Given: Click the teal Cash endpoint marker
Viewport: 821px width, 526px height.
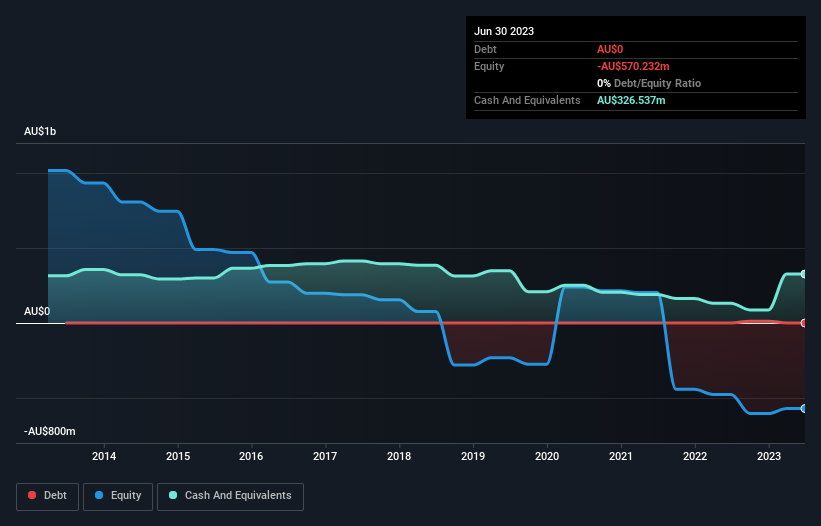Looking at the screenshot, I should 804,274.
